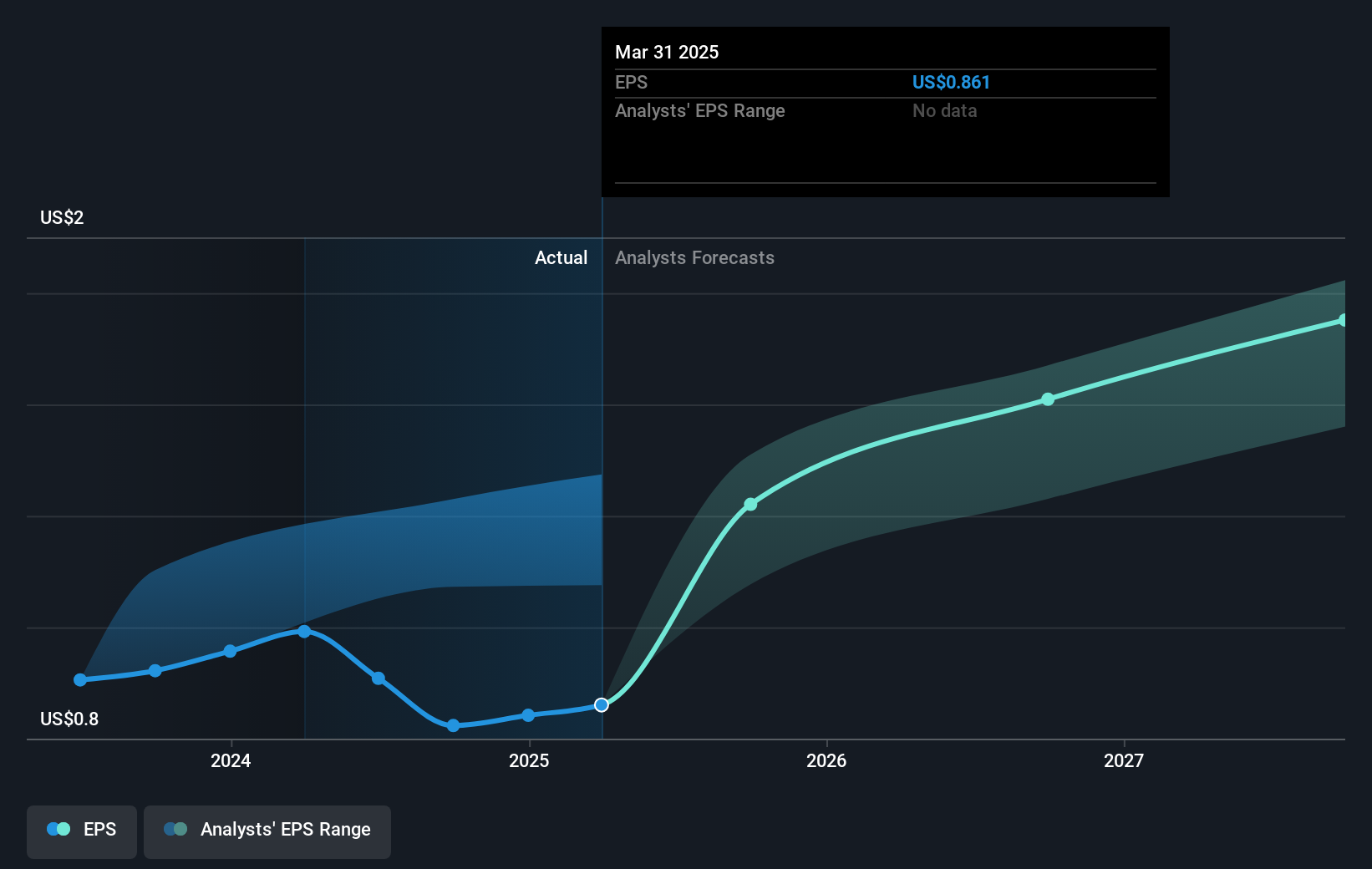Image resolution: width=1372 pixels, height=869 pixels.
Task: Click the 2027 x-axis label
Action: tap(1124, 760)
